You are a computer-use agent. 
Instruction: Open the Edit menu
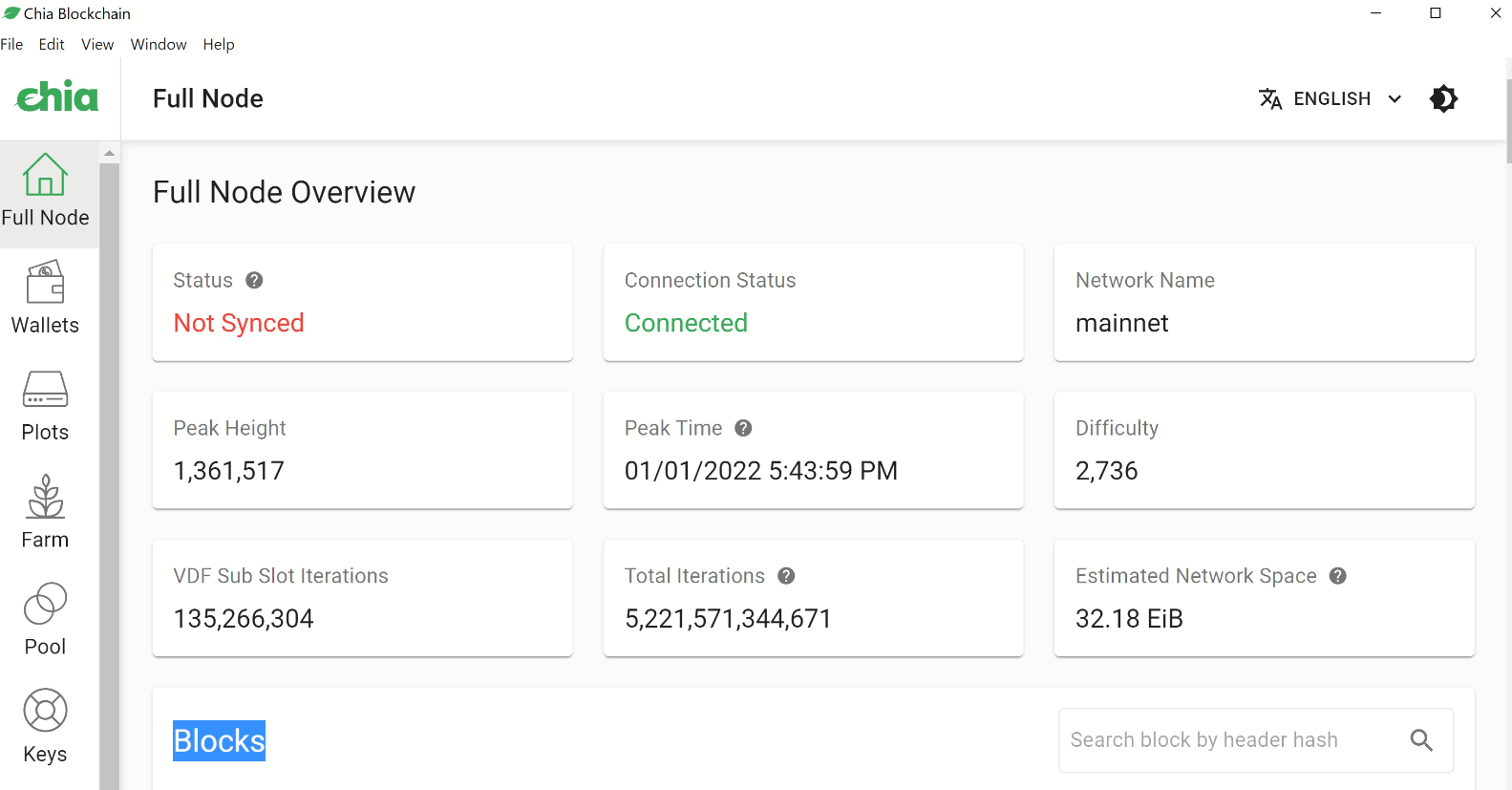tap(52, 44)
